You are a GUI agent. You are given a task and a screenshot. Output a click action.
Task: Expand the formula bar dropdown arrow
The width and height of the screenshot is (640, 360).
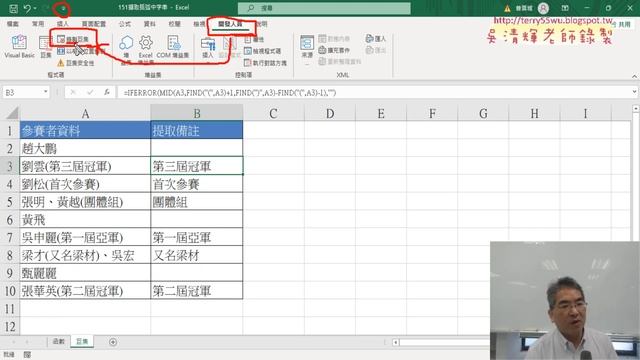[x=634, y=92]
